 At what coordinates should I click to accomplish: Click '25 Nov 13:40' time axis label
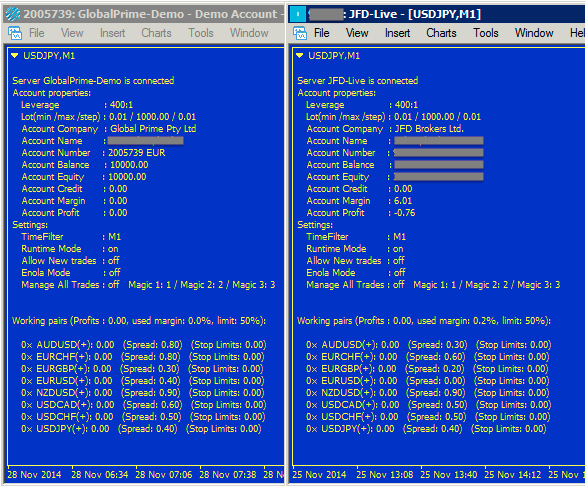click(449, 474)
